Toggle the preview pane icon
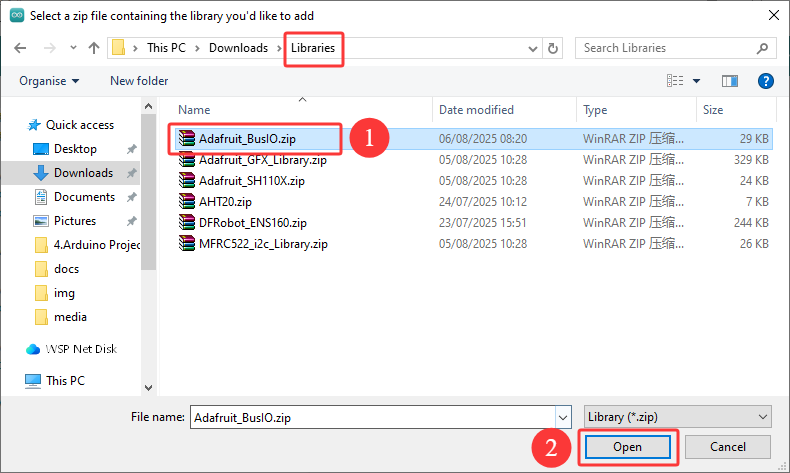Viewport: 790px width, 473px height. click(730, 81)
